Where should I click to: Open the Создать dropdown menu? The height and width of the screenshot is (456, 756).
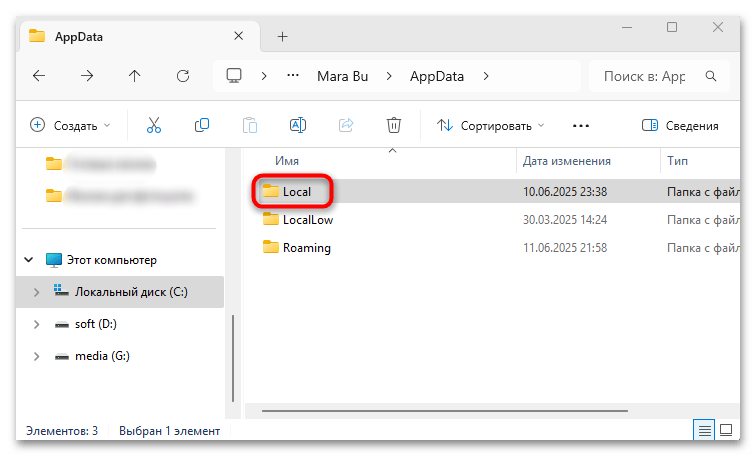(x=70, y=125)
